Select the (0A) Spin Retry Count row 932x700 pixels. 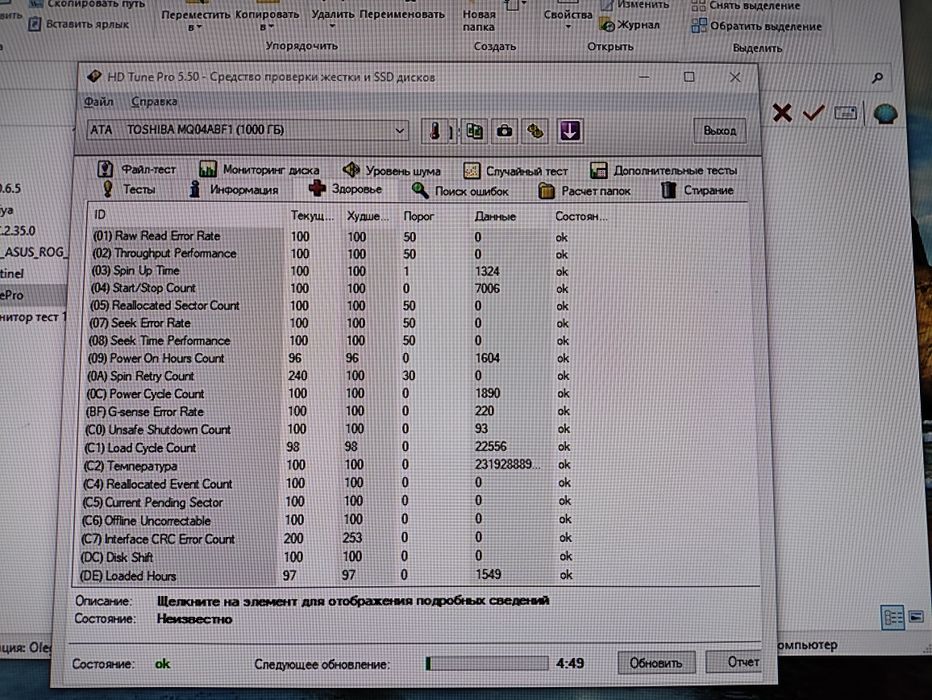click(x=329, y=376)
